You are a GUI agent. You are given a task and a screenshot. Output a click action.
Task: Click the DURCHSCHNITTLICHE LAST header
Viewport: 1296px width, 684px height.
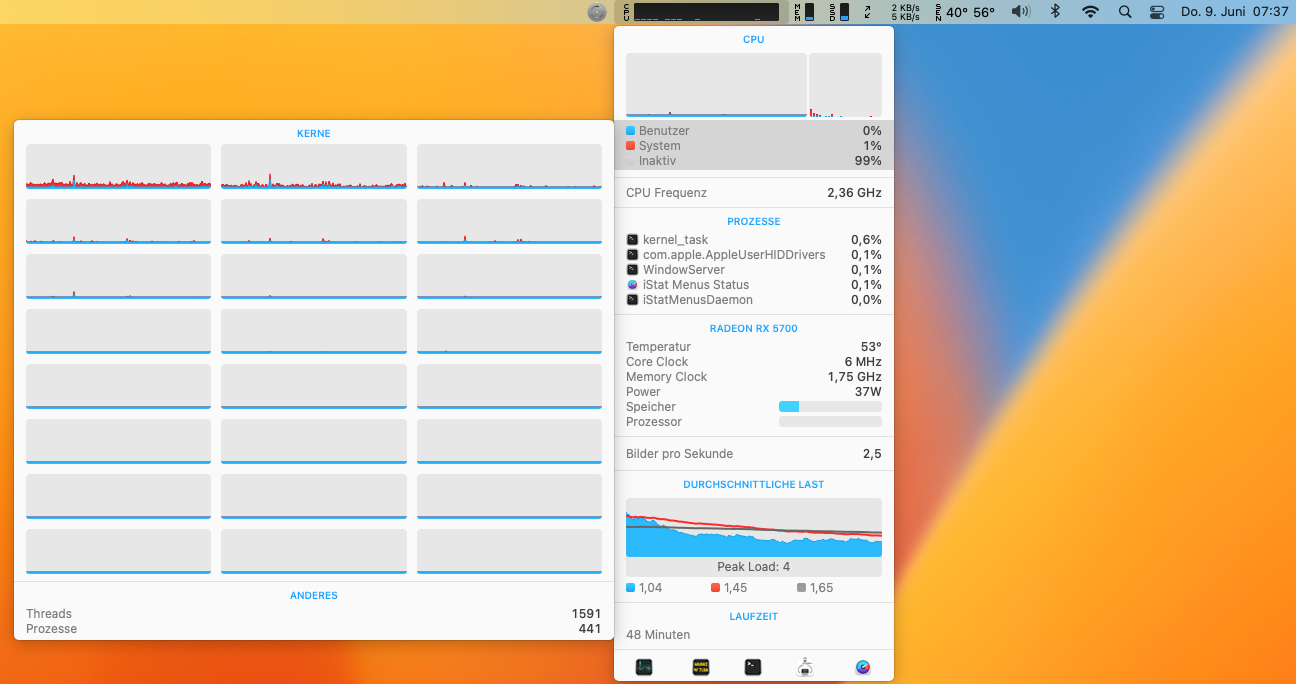pyautogui.click(x=754, y=485)
